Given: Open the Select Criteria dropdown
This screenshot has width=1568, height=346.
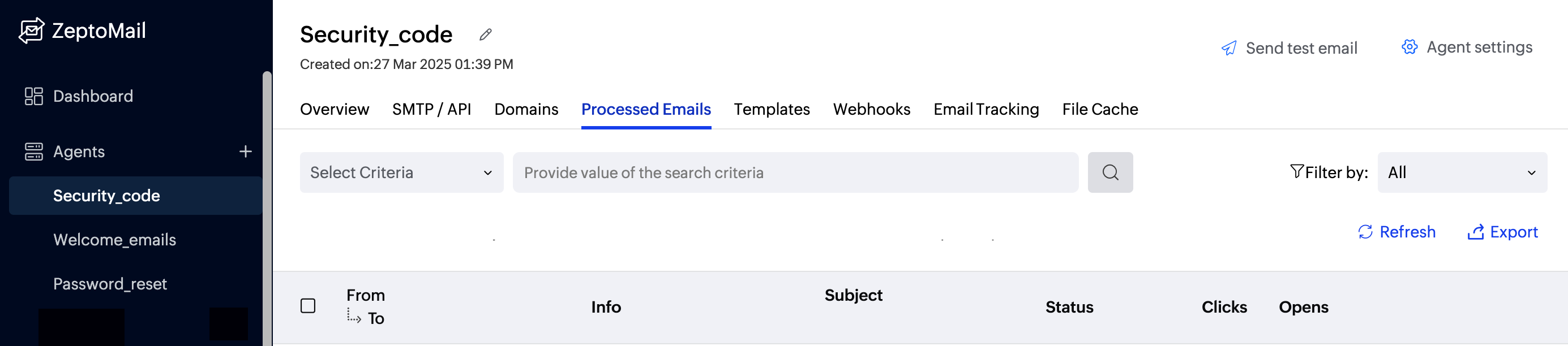Looking at the screenshot, I should click(401, 172).
